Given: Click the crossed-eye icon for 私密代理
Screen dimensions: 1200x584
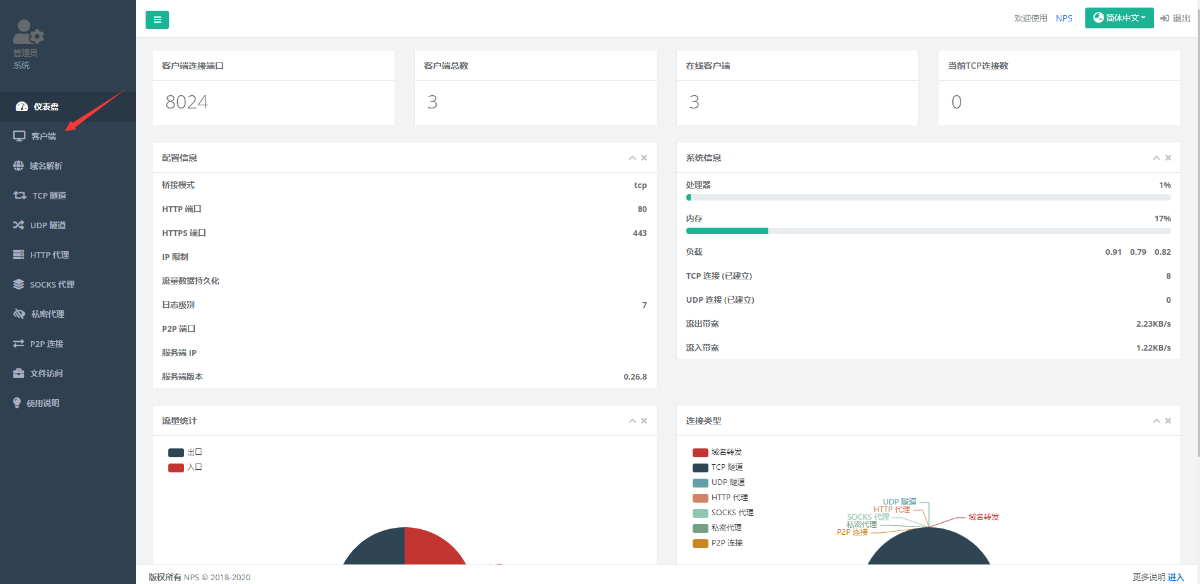Looking at the screenshot, I should (x=19, y=314).
